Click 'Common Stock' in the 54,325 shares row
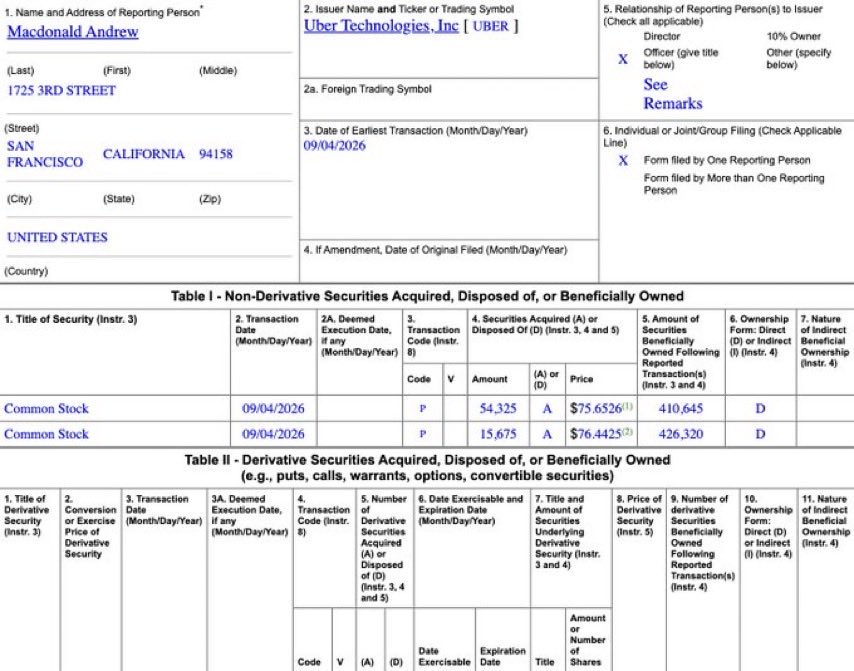This screenshot has width=854, height=671. pos(46,408)
